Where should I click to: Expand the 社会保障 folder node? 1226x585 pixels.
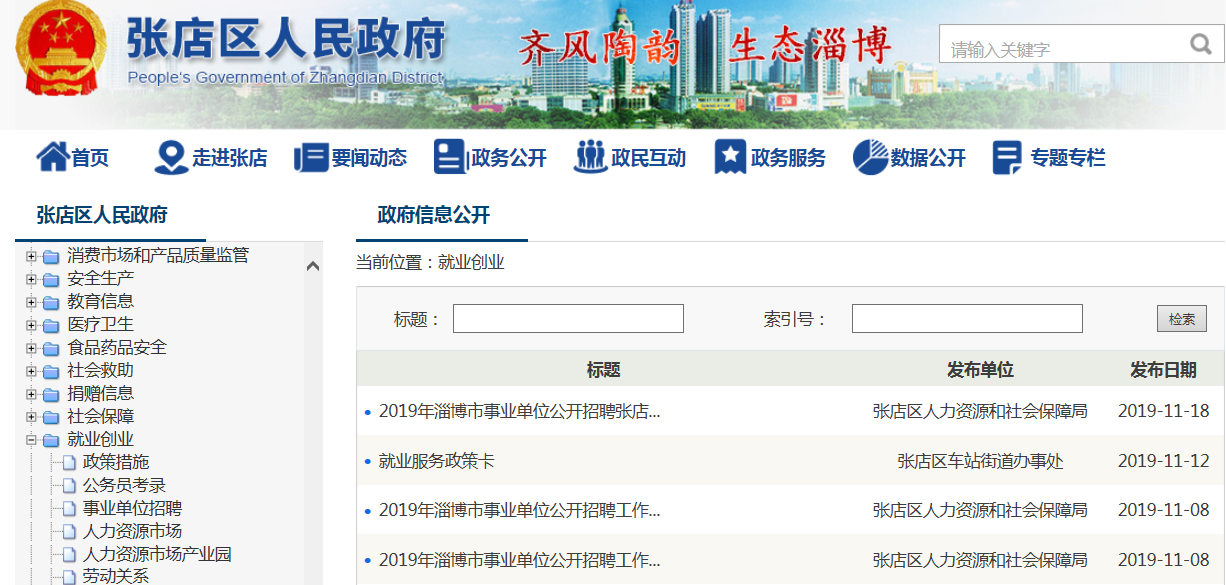point(31,417)
